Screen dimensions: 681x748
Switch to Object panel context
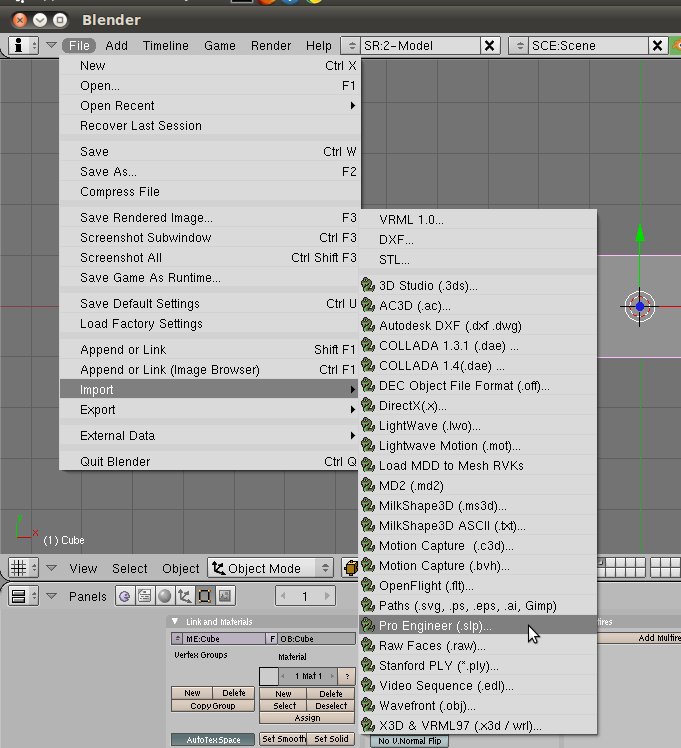coord(185,596)
